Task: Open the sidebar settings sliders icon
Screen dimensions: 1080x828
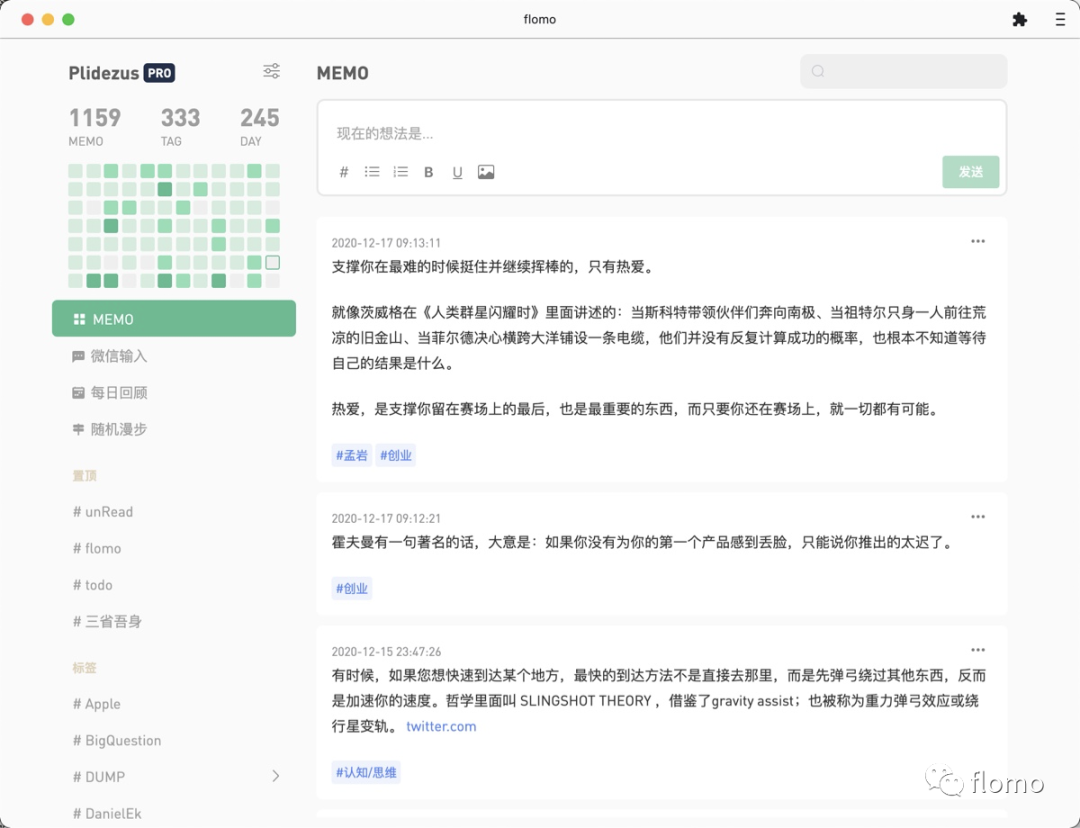Action: click(x=271, y=71)
